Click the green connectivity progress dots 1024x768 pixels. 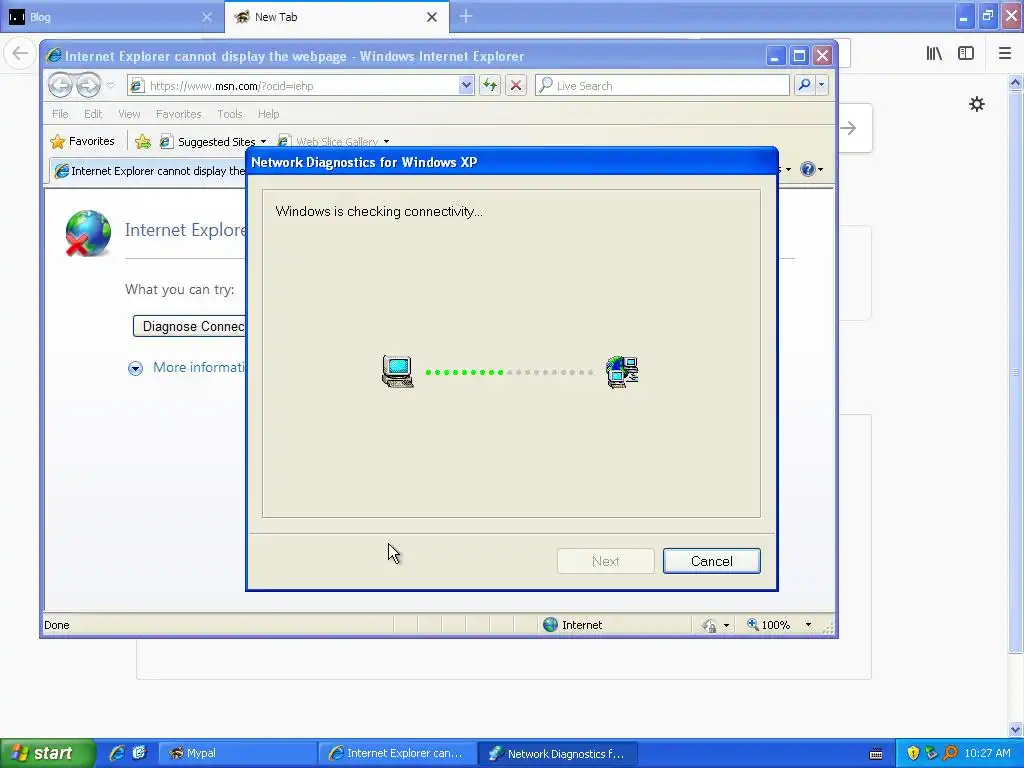tap(464, 372)
